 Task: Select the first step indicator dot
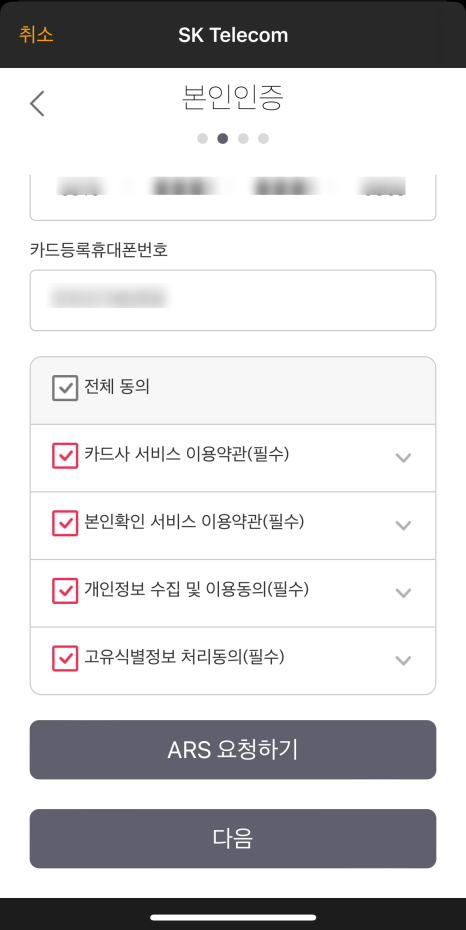tap(203, 138)
